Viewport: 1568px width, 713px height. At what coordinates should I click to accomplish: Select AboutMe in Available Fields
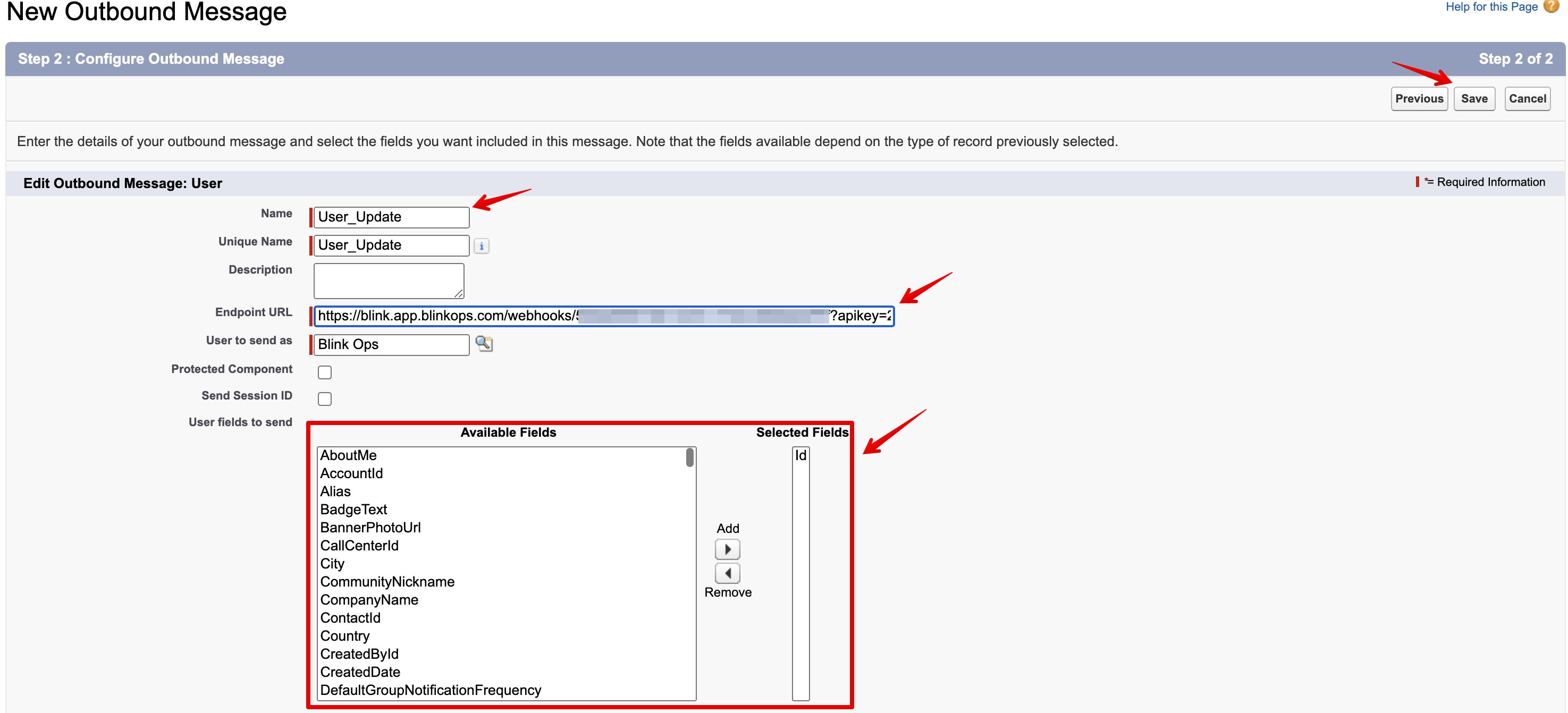(349, 455)
